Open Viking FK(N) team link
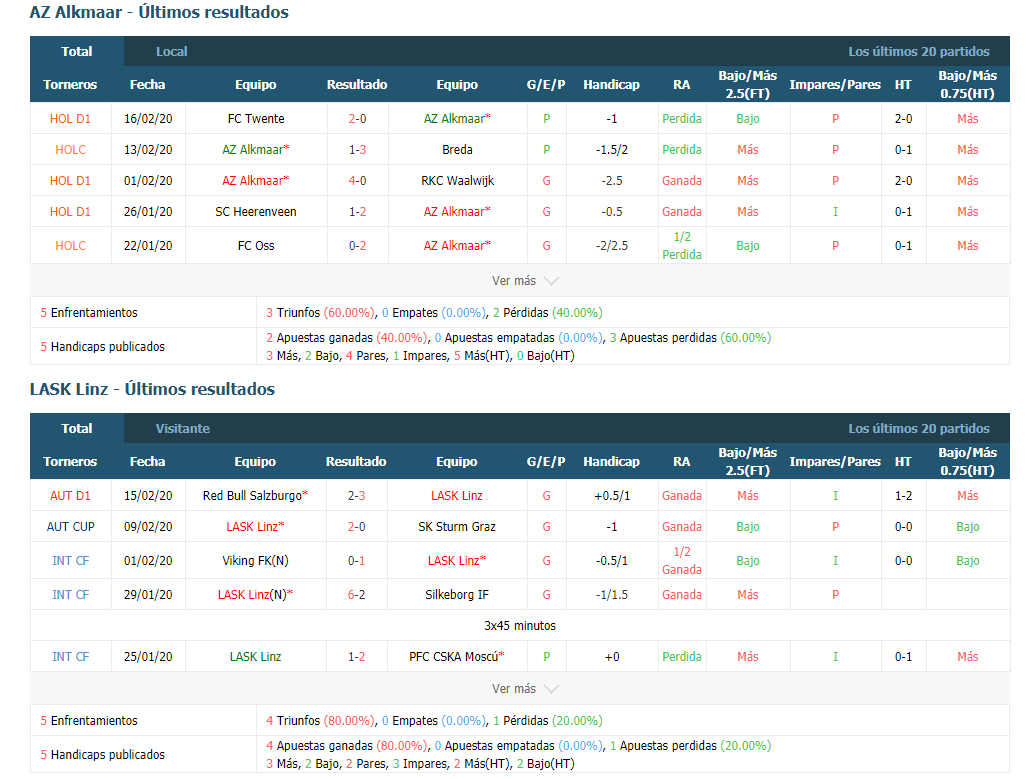1031x779 pixels. point(255,560)
